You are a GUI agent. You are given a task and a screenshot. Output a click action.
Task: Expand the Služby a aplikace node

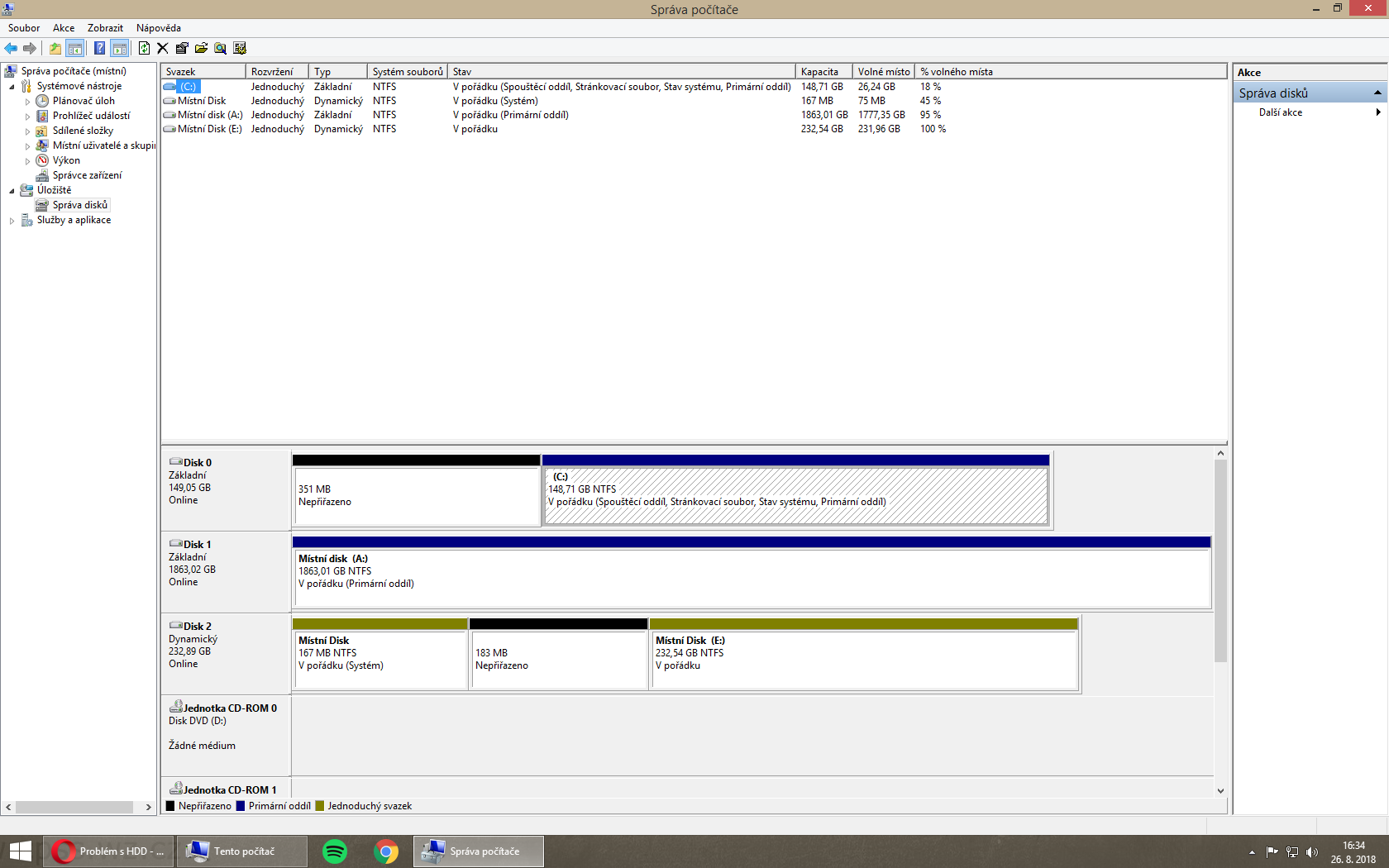tap(12, 221)
